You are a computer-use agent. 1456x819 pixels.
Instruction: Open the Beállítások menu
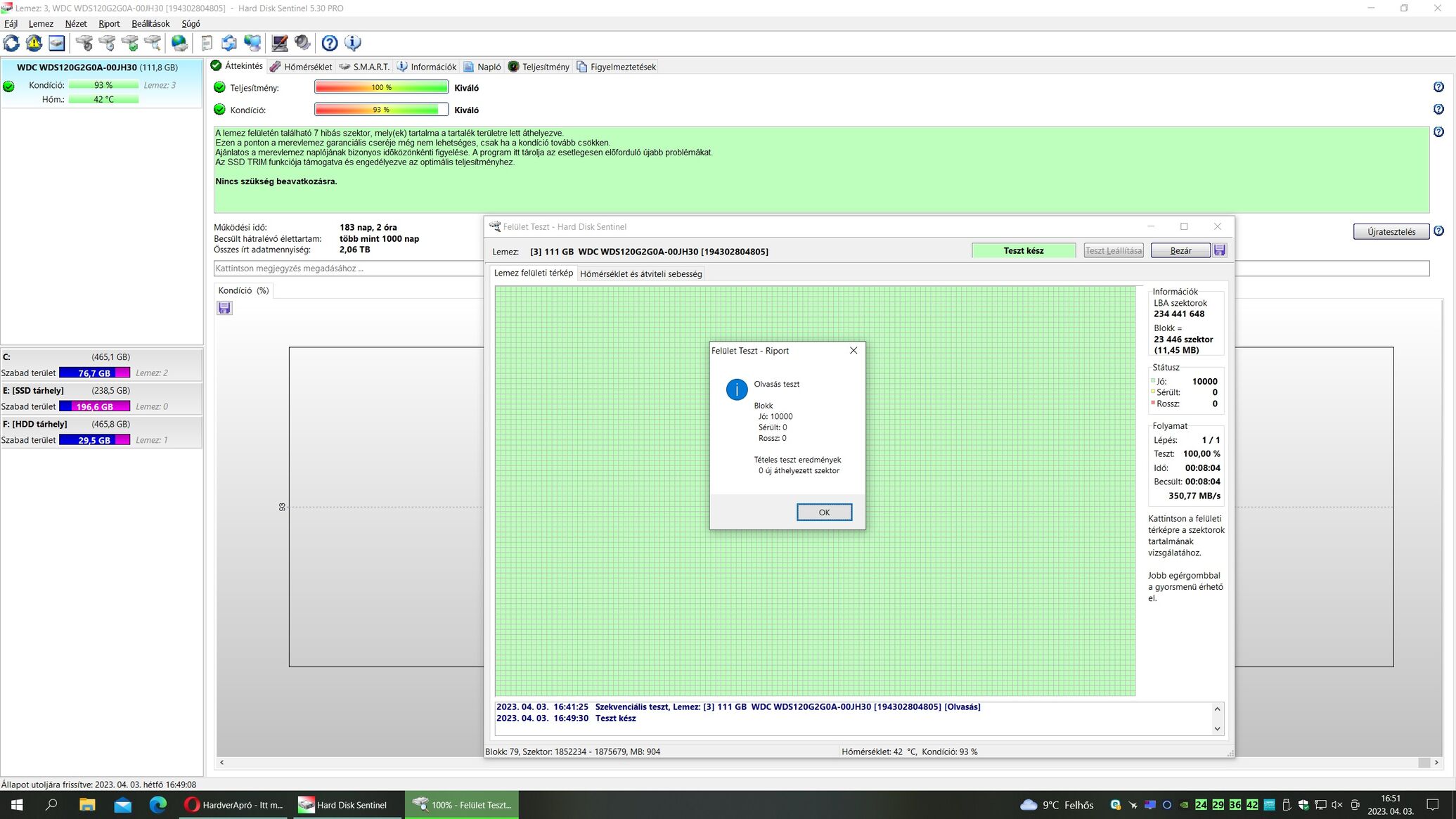pos(150,24)
